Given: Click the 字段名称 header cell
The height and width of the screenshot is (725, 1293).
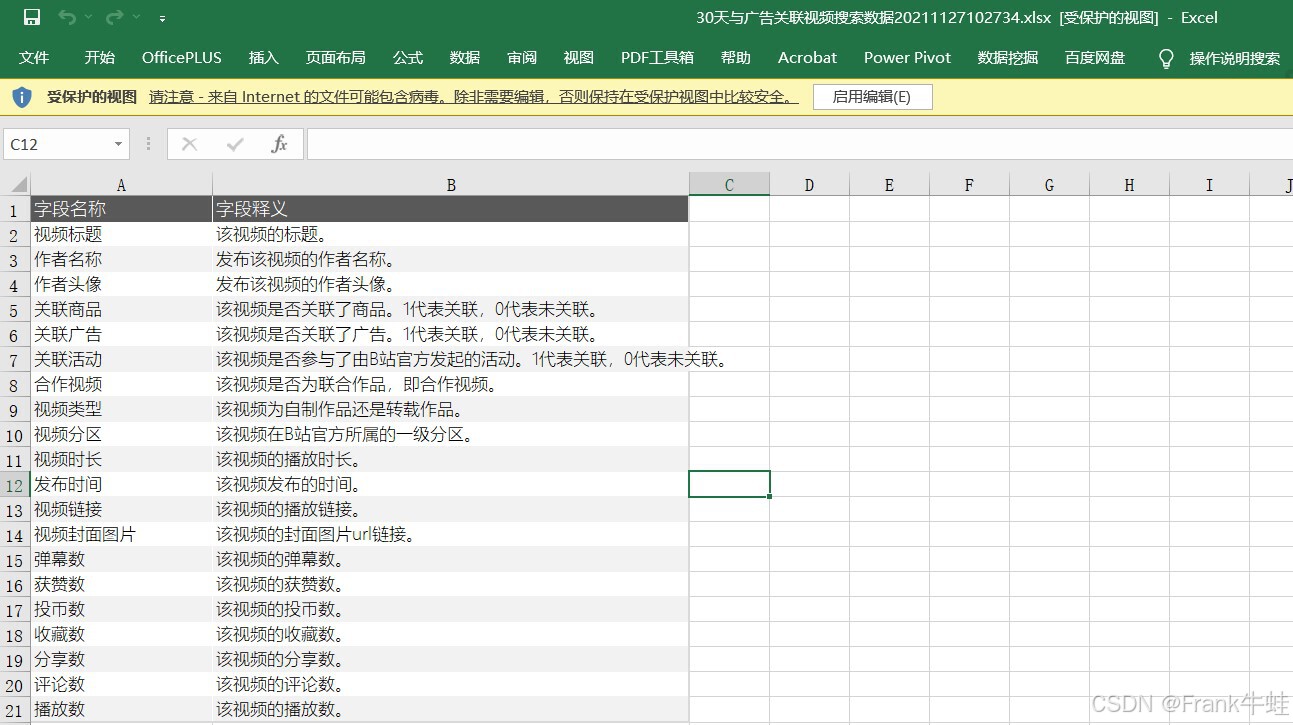Looking at the screenshot, I should 121,209.
